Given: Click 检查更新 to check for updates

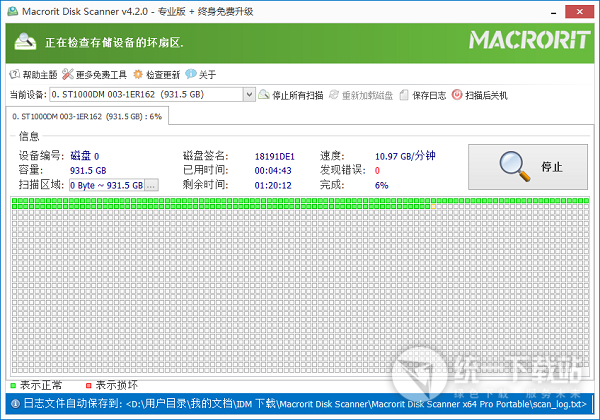Looking at the screenshot, I should click(x=156, y=74).
